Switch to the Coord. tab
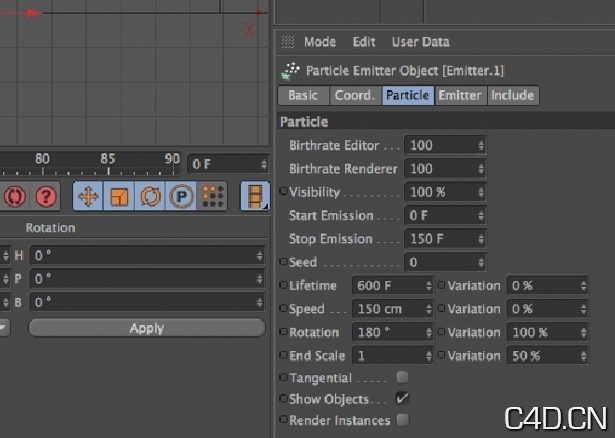Image resolution: width=615 pixels, height=438 pixels. 355,95
